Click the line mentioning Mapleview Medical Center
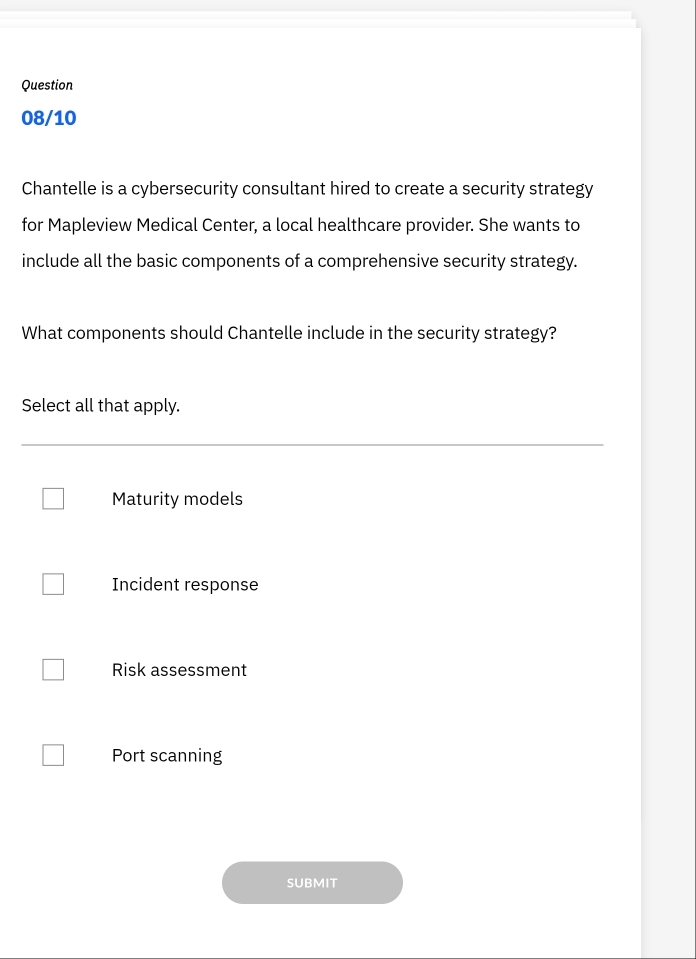The width and height of the screenshot is (696, 959). coord(300,225)
